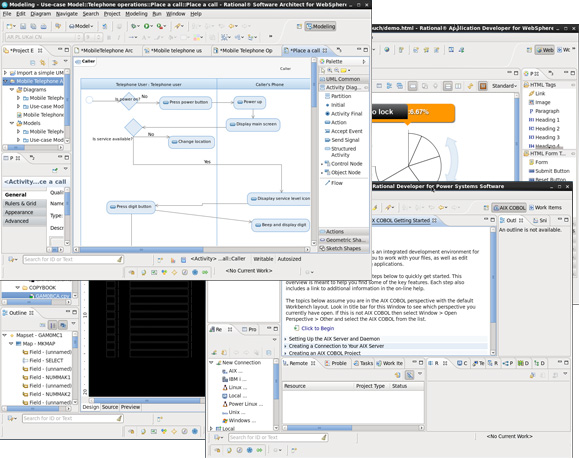Viewport: 580px width, 459px height.
Task: Click horizontal scrollbar of activity diagram
Action: [x=192, y=250]
